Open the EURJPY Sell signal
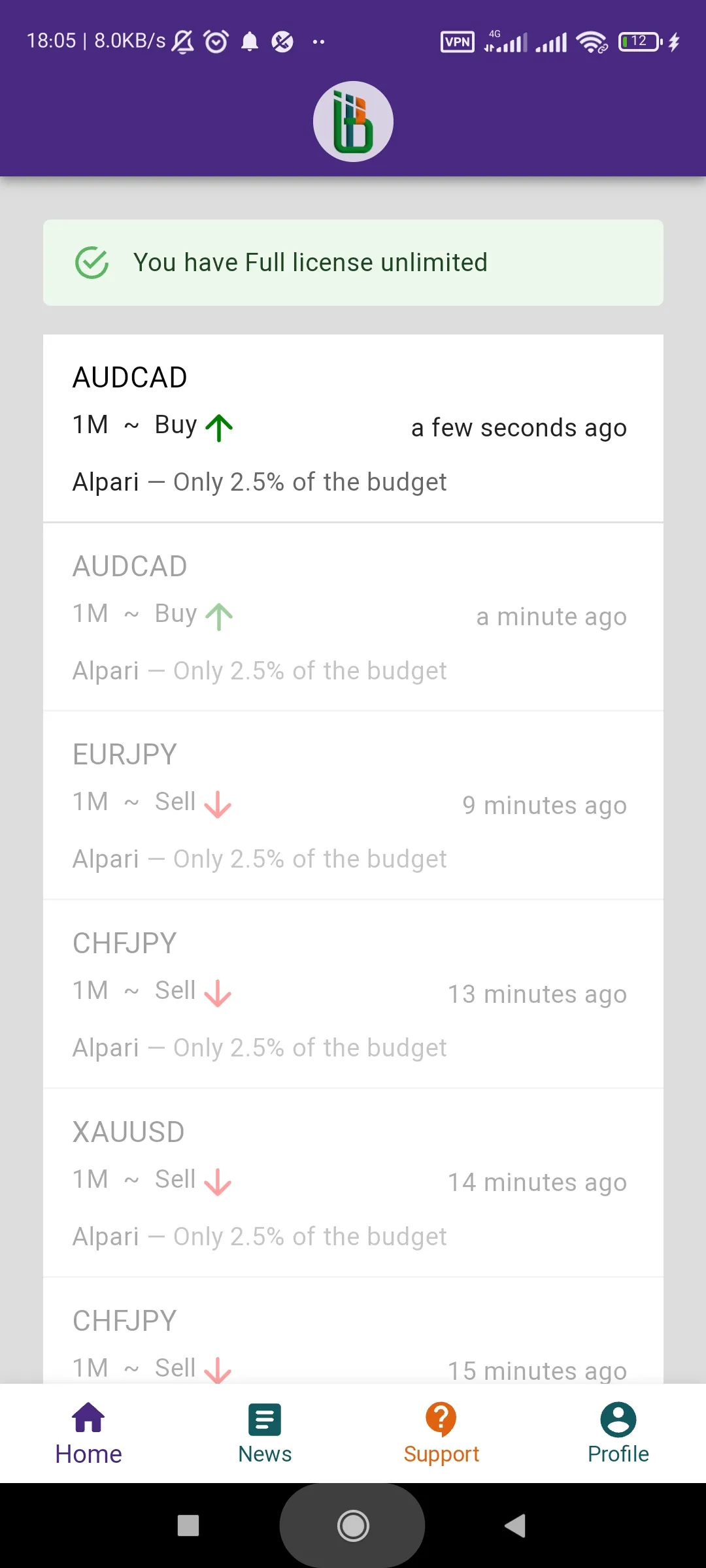This screenshot has width=706, height=1568. pyautogui.click(x=353, y=805)
